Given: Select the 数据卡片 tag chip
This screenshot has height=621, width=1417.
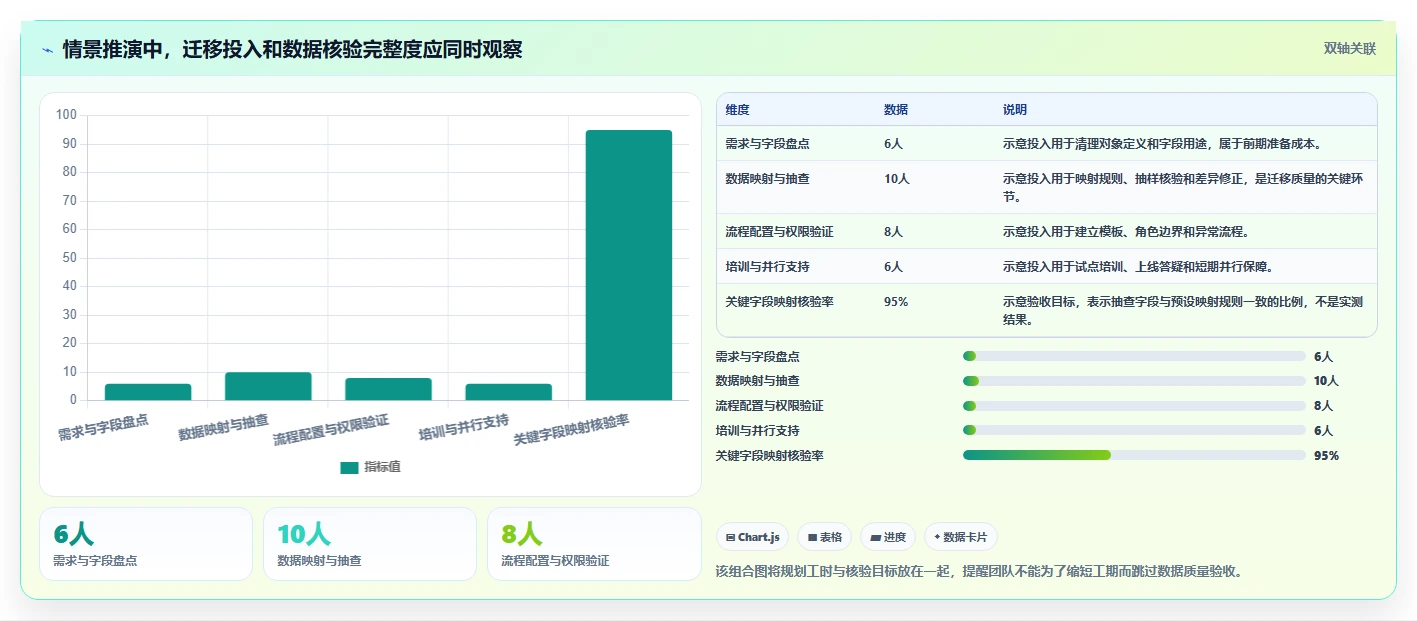Looking at the screenshot, I should click(x=960, y=537).
